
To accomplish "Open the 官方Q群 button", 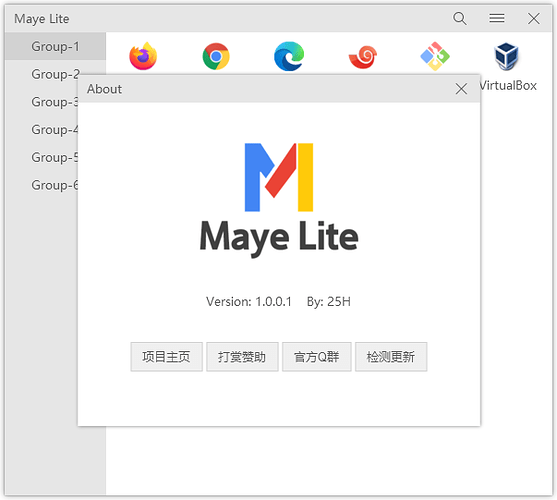I will click(317, 357).
